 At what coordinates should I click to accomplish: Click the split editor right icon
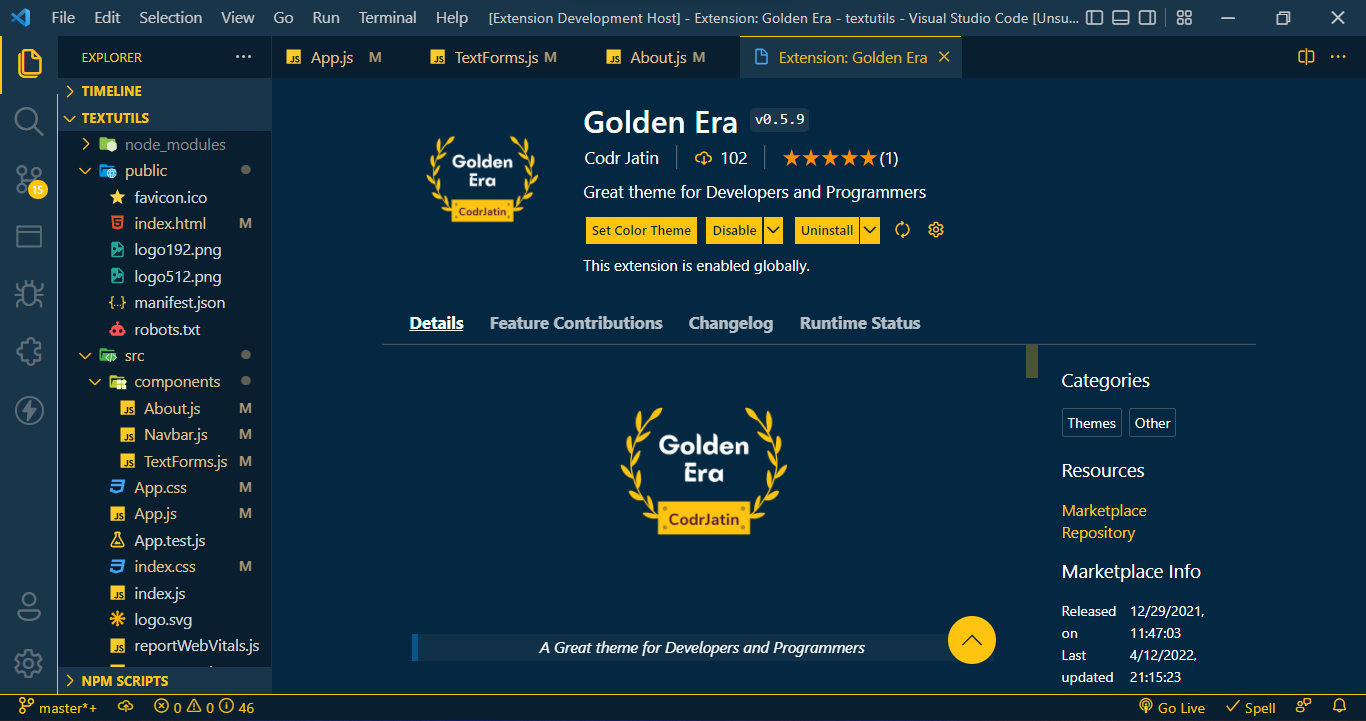click(x=1306, y=57)
